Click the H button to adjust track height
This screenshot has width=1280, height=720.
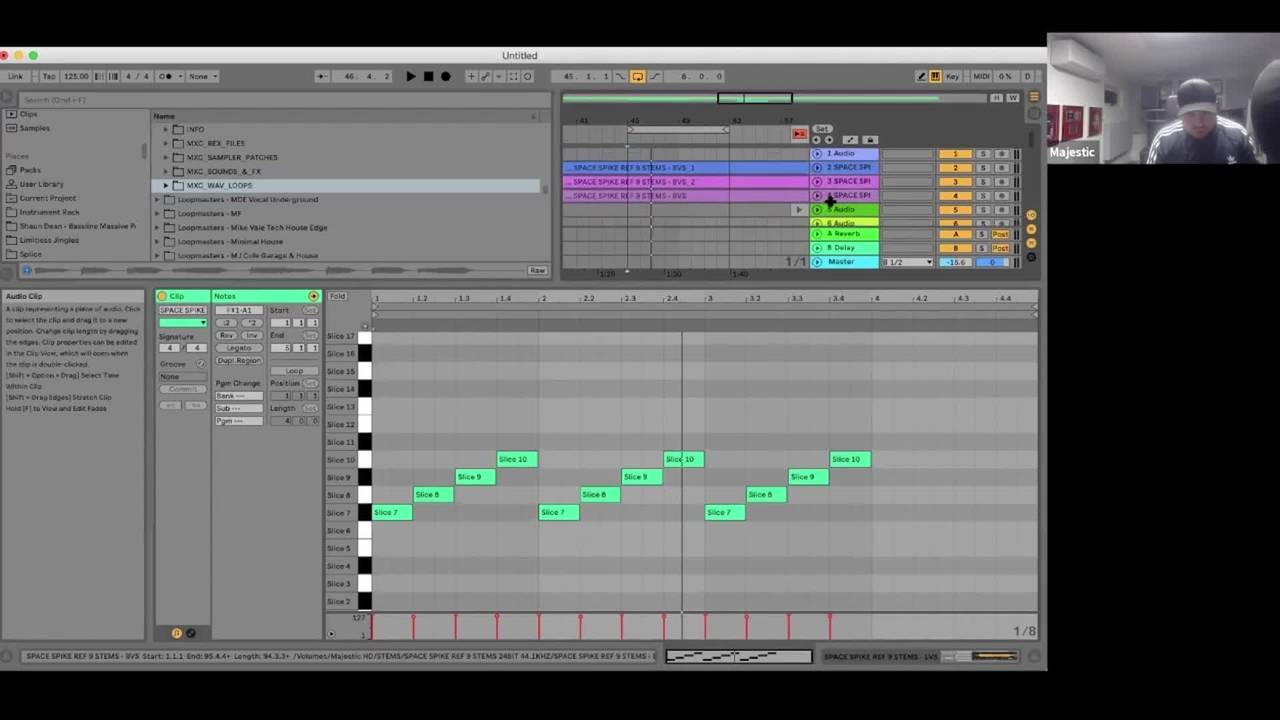coord(996,98)
